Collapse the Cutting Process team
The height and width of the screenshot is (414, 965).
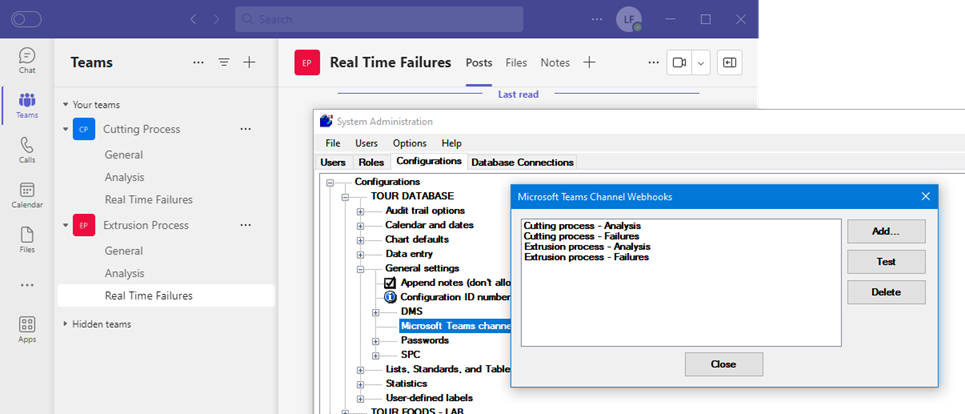click(x=66, y=129)
